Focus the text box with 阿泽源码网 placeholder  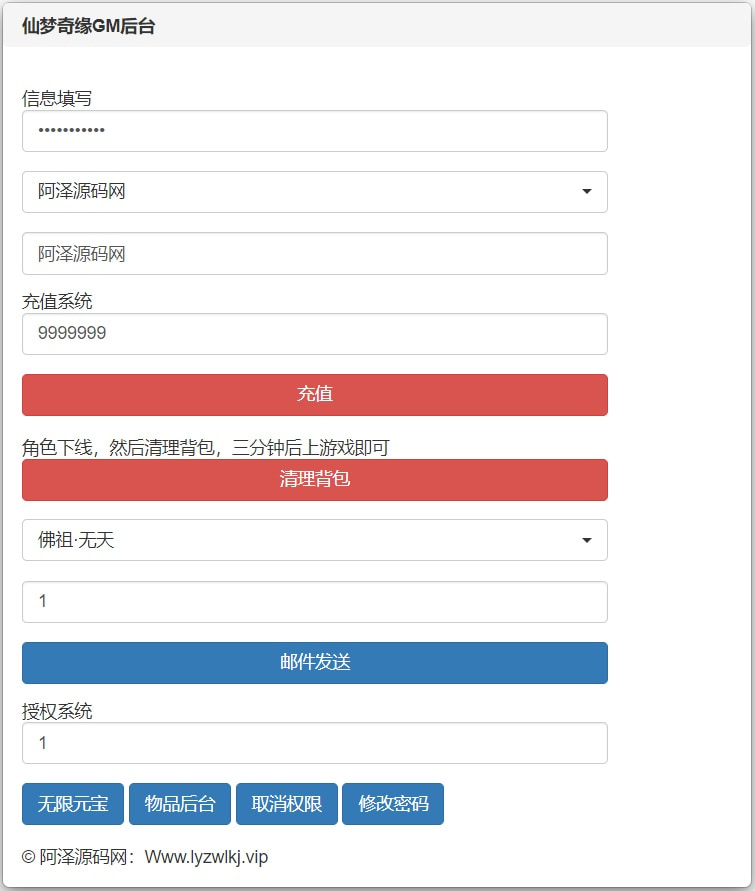[314, 254]
